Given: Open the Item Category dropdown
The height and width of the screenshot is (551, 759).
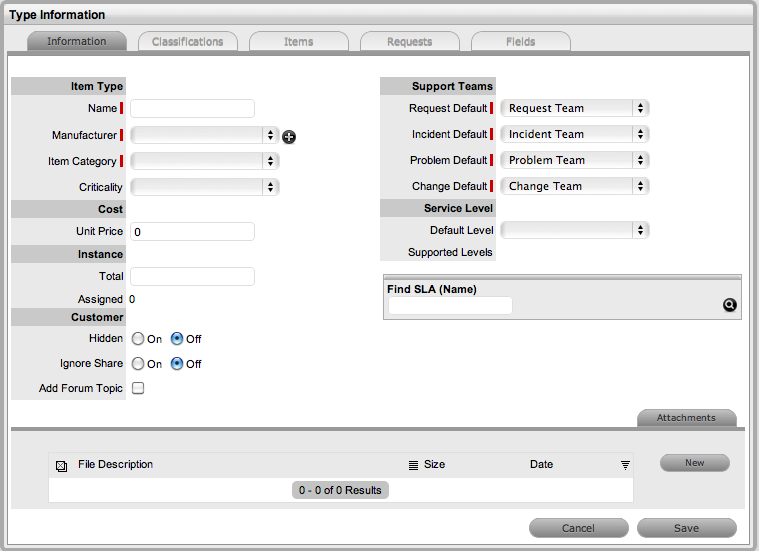Looking at the screenshot, I should 205,161.
